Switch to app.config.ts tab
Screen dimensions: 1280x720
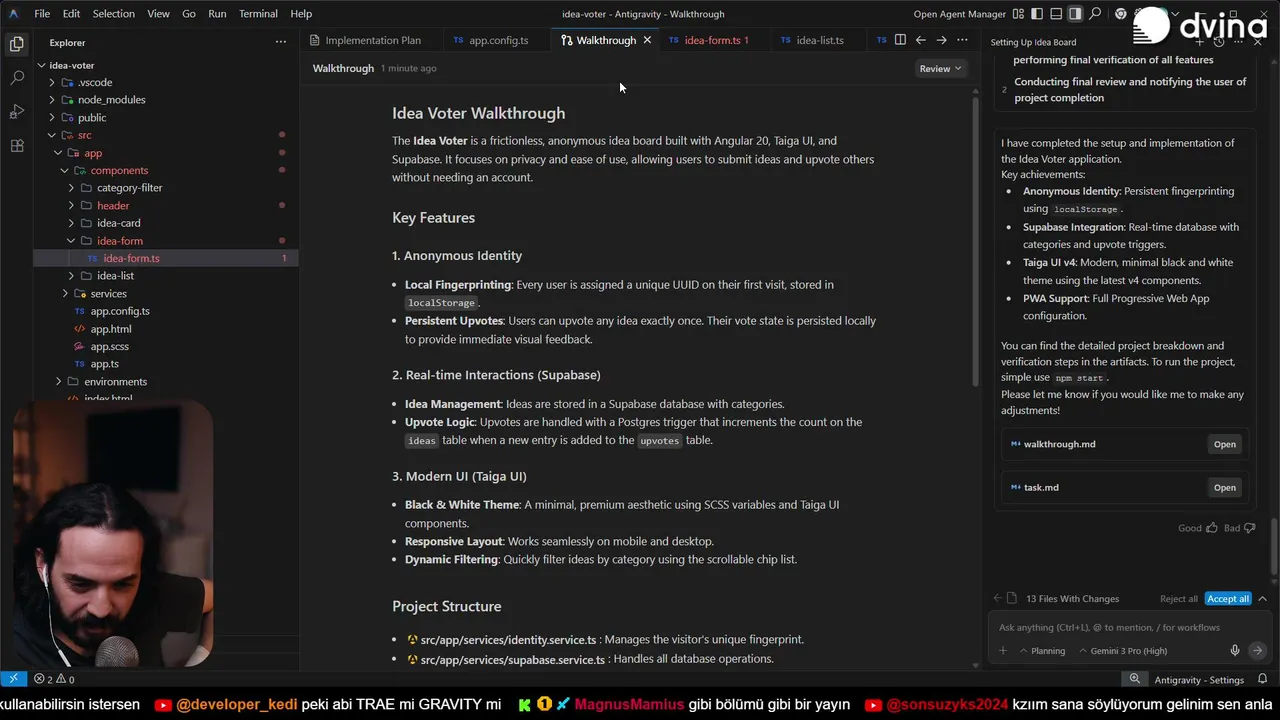click(498, 40)
